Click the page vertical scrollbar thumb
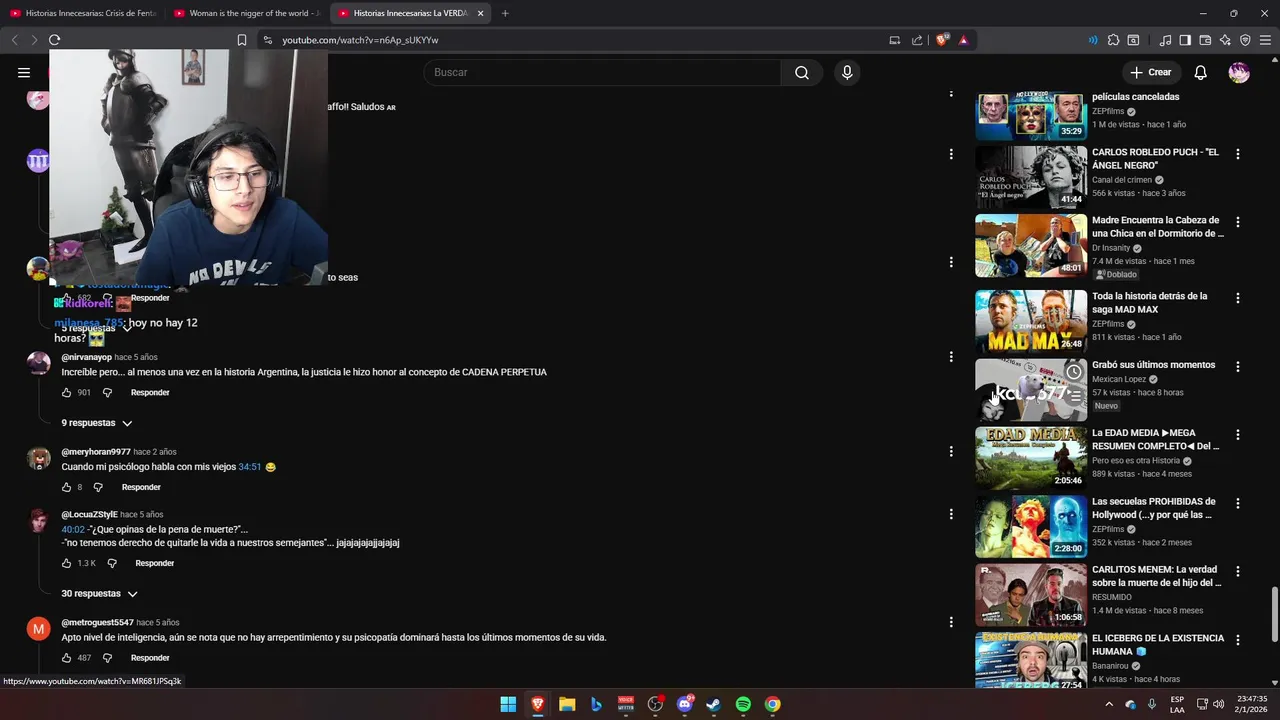The image size is (1280, 720). [1274, 615]
